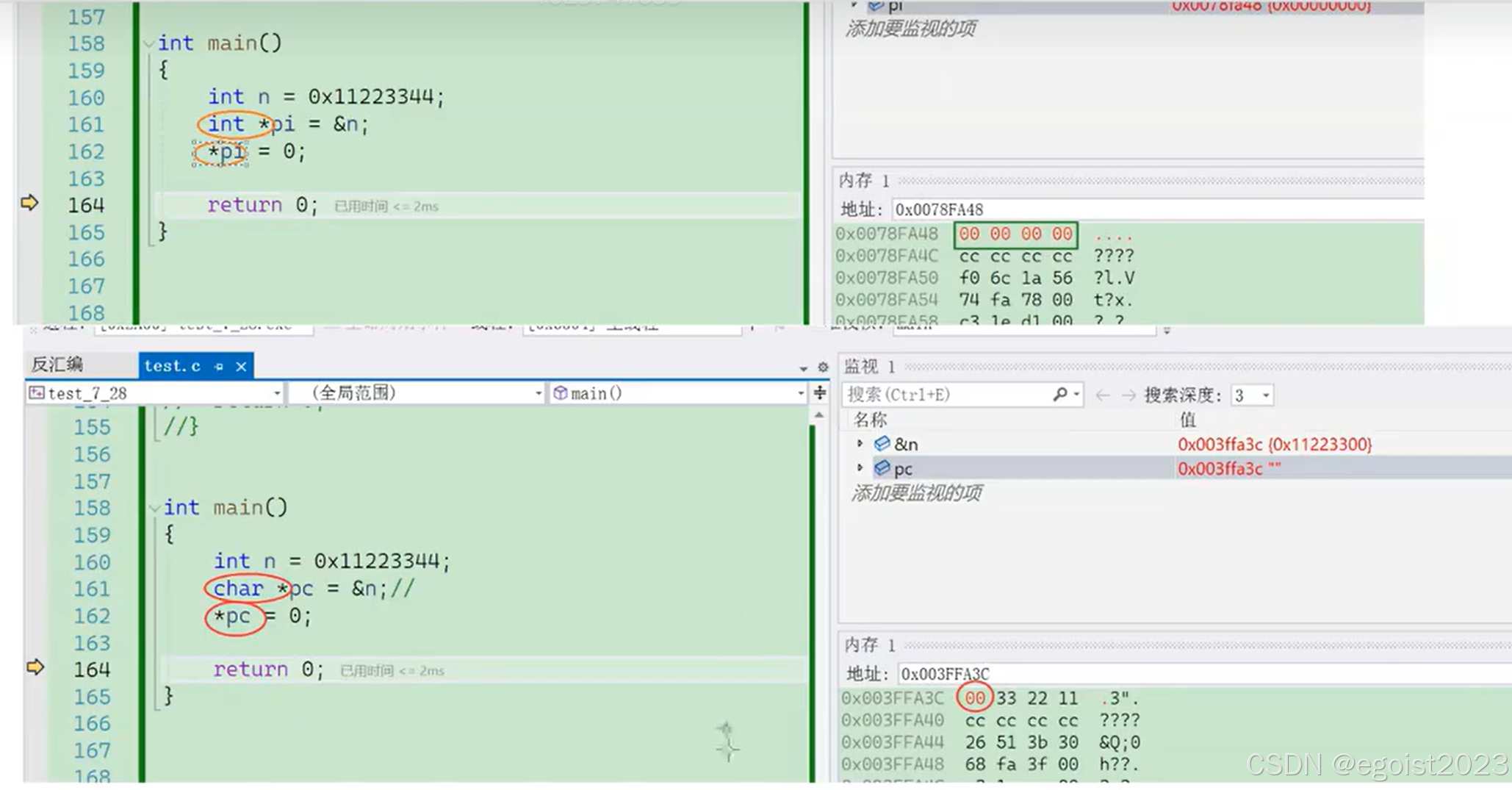Screen dimensions: 1512x790
Task: Click the next search result arrow
Action: coord(1128,395)
